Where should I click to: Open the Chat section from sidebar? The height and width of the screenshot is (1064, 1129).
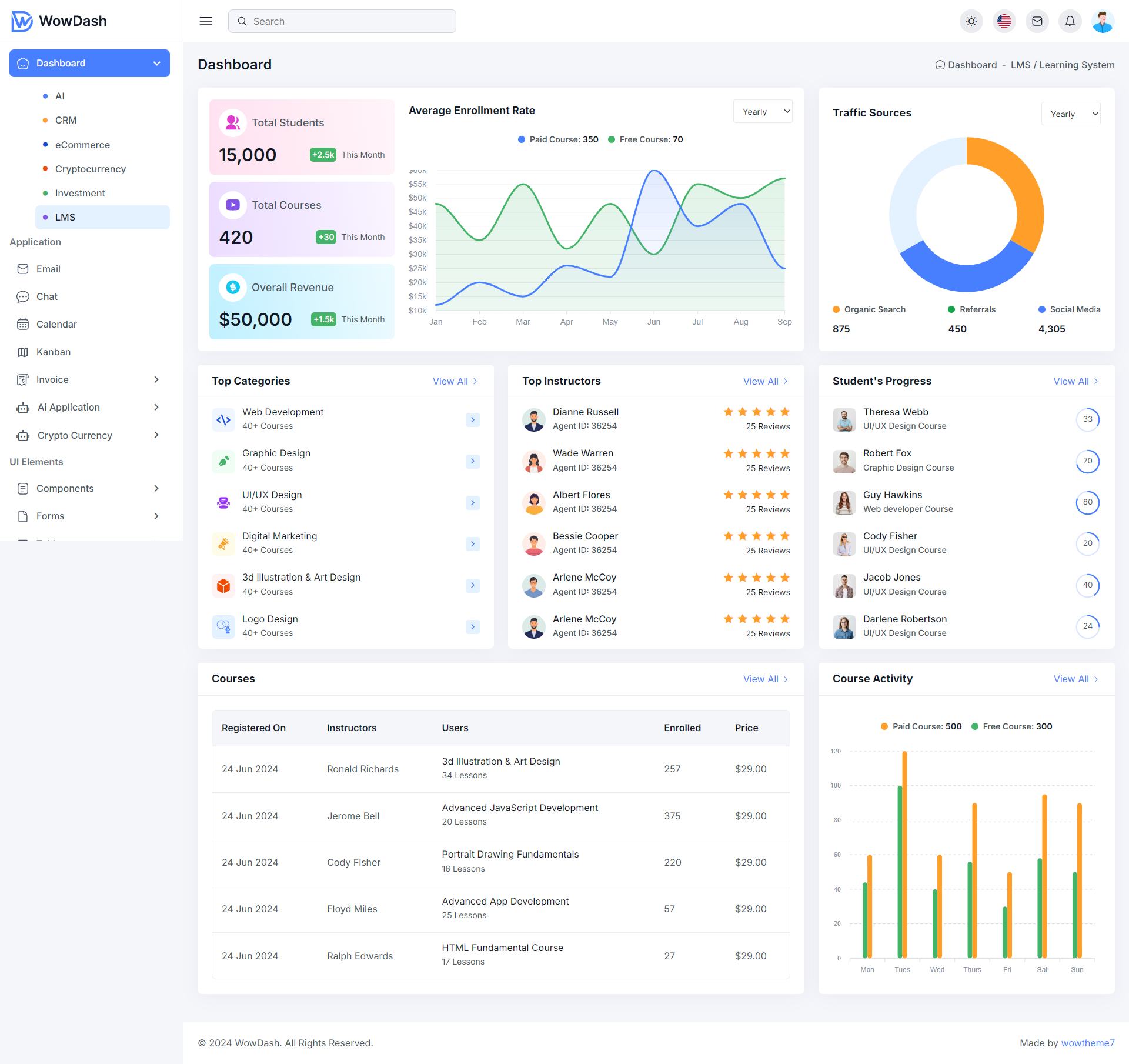click(x=46, y=296)
